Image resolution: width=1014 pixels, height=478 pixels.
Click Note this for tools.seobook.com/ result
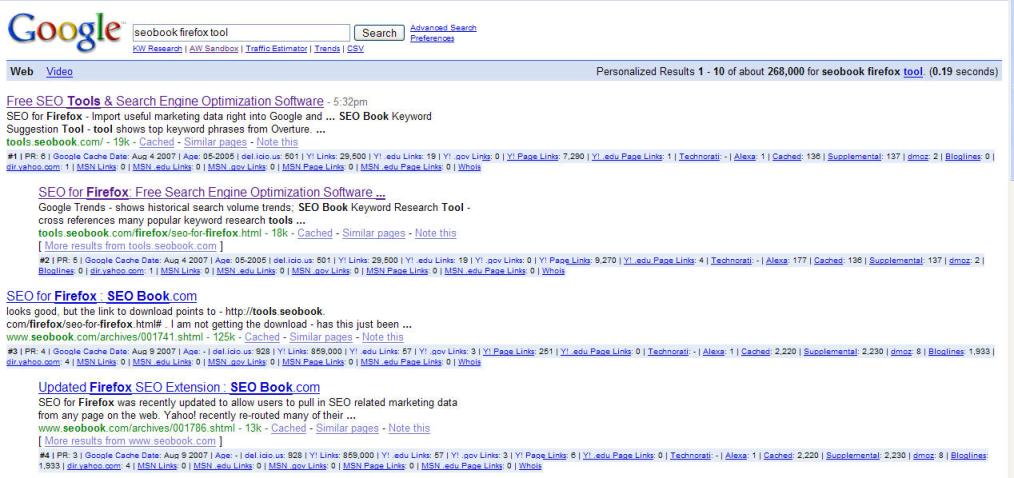277,142
